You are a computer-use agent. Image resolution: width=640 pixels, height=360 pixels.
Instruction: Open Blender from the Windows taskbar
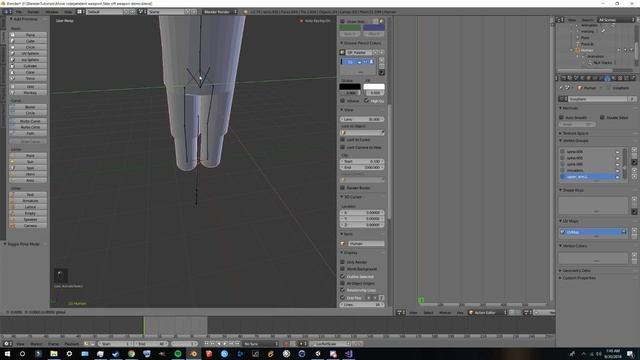coord(193,353)
